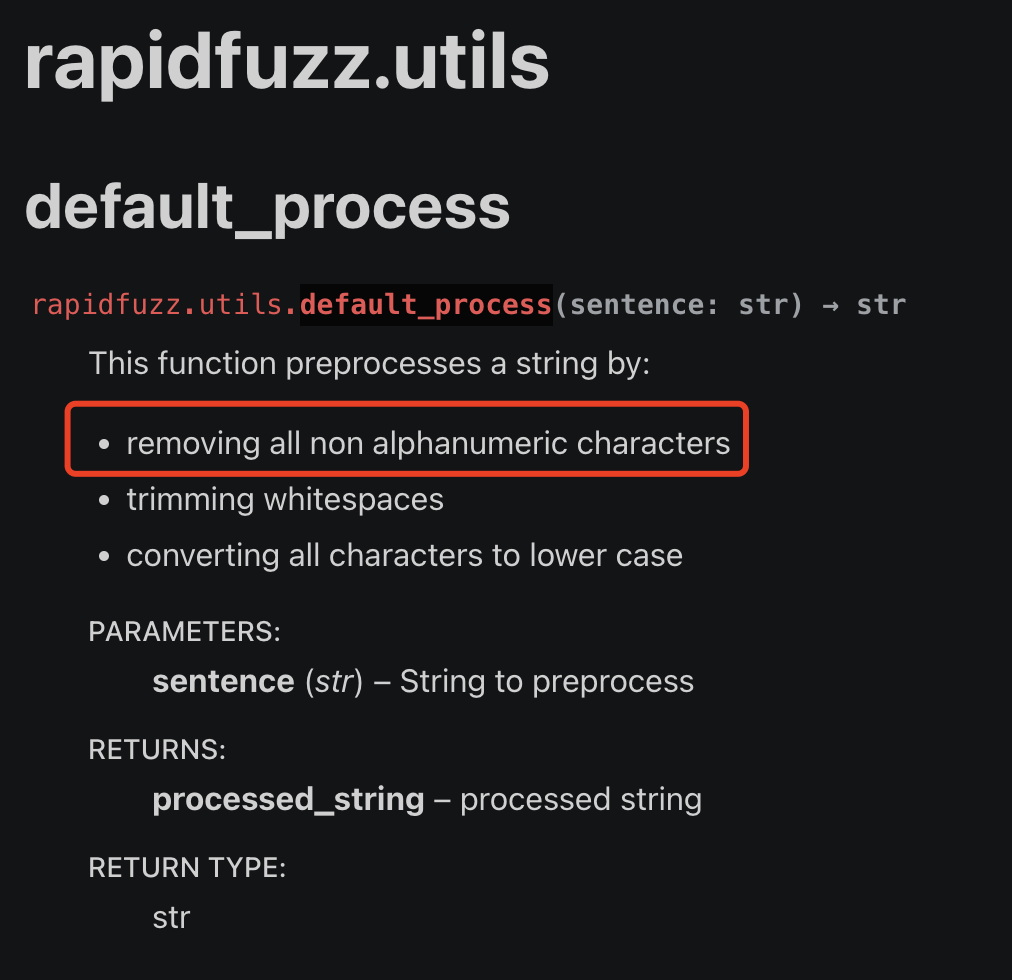The image size is (1012, 980).
Task: Click the rapidfuzz.utils page heading
Action: click(x=287, y=62)
